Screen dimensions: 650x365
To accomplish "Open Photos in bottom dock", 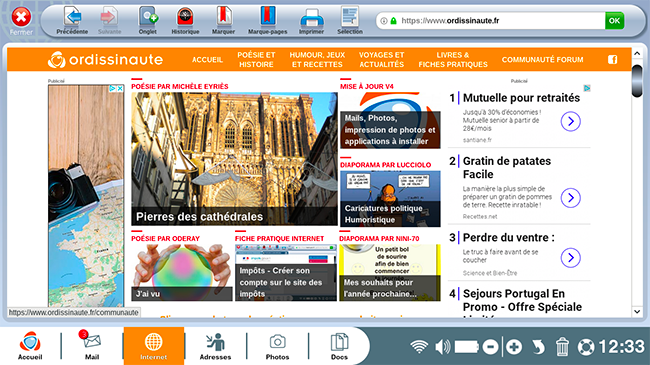I will [277, 346].
